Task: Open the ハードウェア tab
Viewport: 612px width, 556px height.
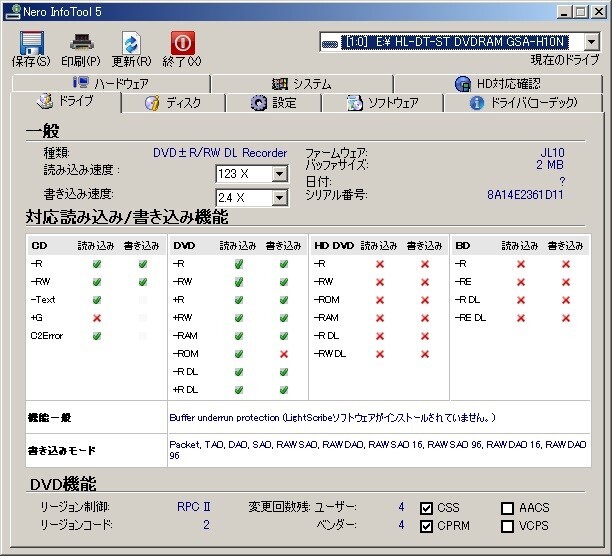Action: coord(111,83)
